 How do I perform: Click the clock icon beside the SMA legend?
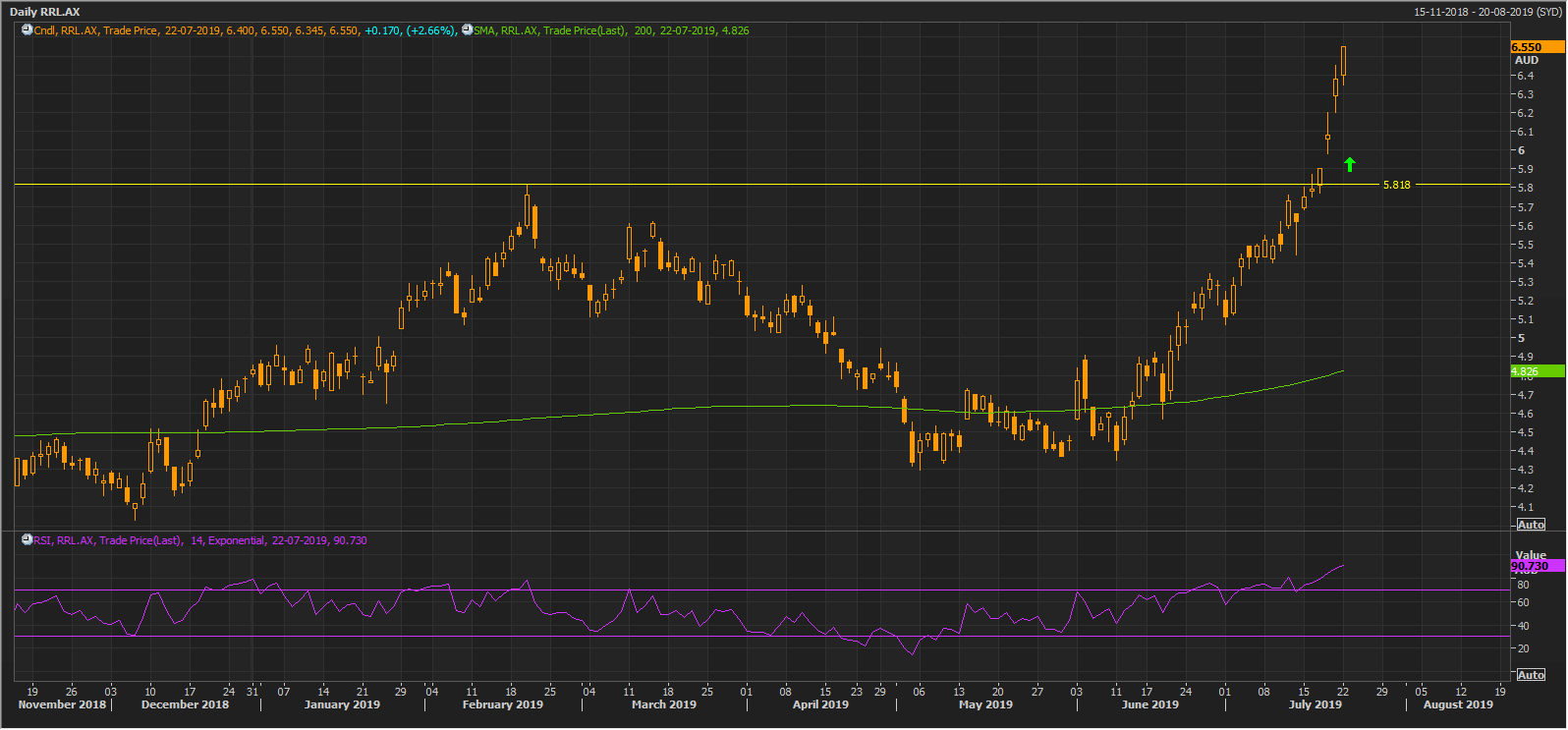[x=467, y=30]
